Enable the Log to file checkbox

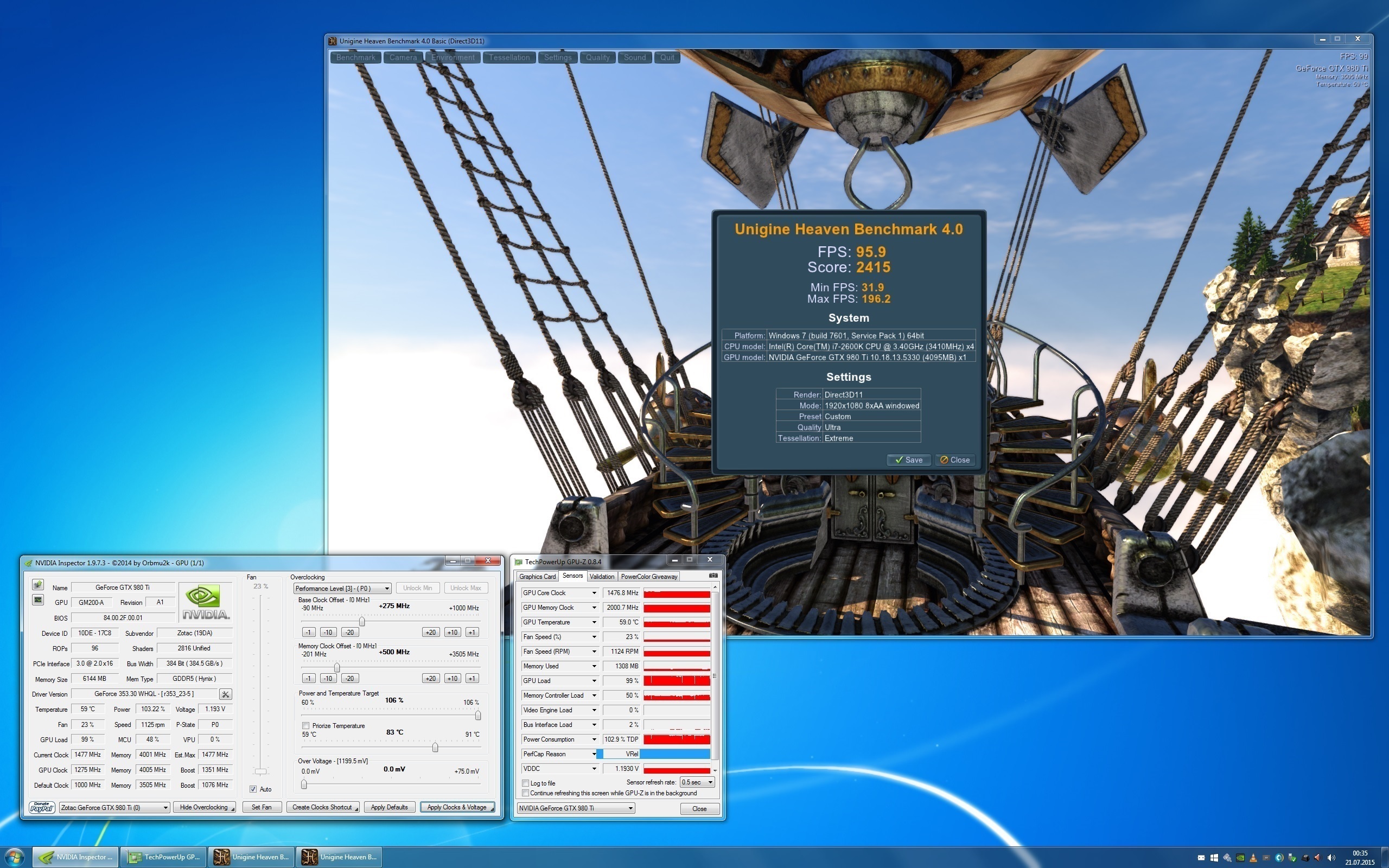point(525,783)
